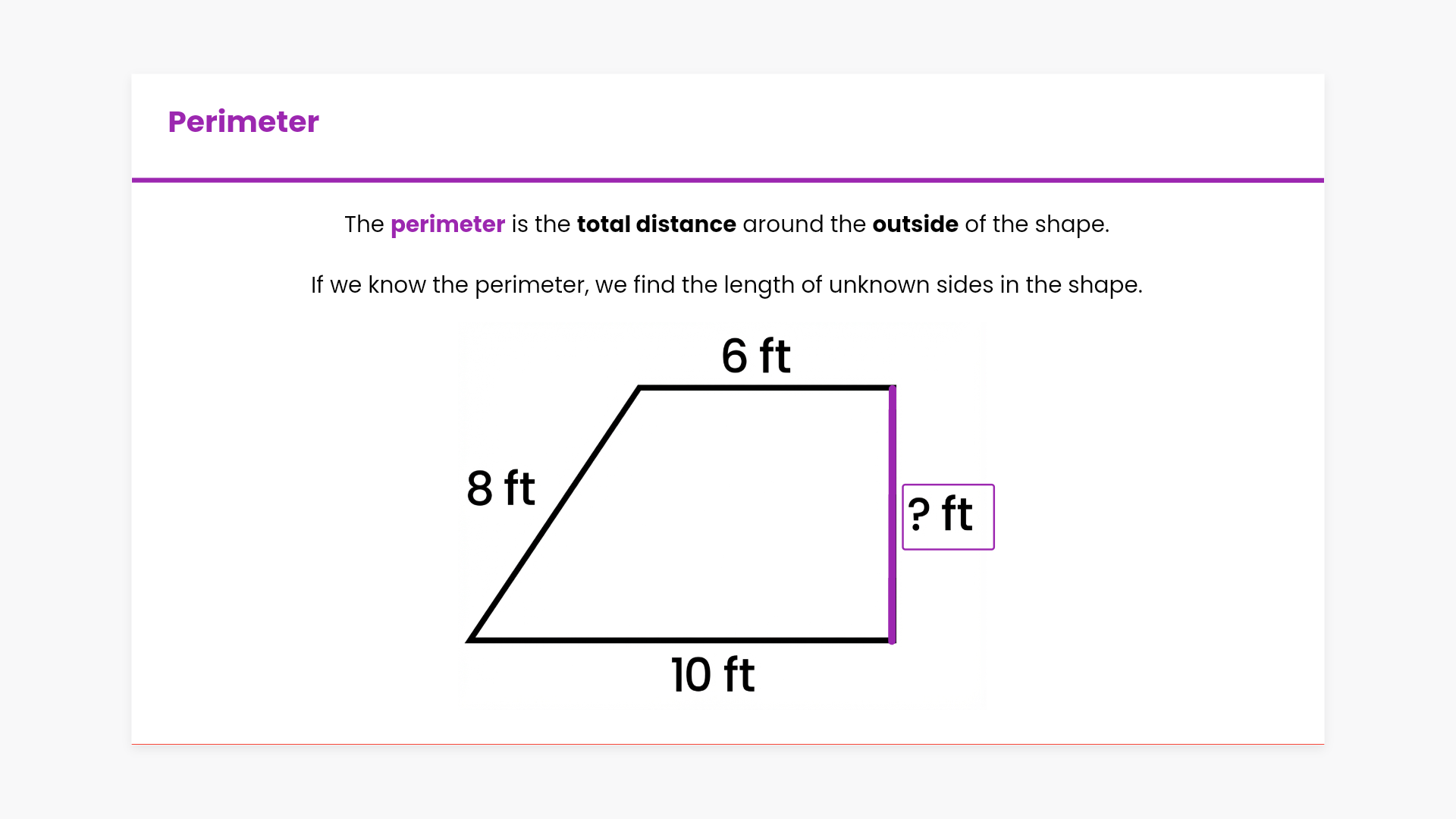The image size is (1456, 819).
Task: Click the top edge of the trapezoid
Action: [766, 388]
